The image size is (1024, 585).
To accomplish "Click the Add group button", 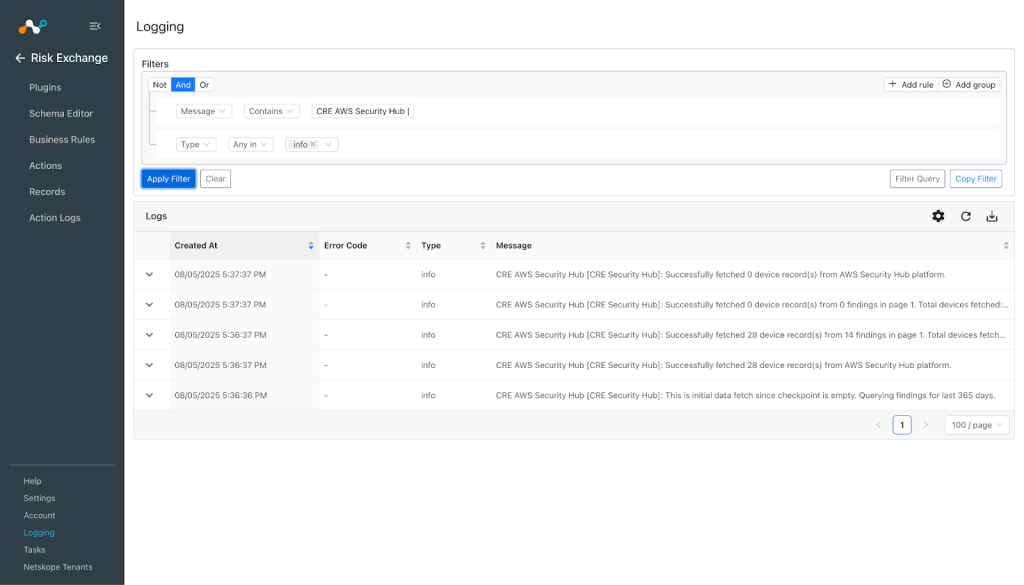I will coord(969,85).
